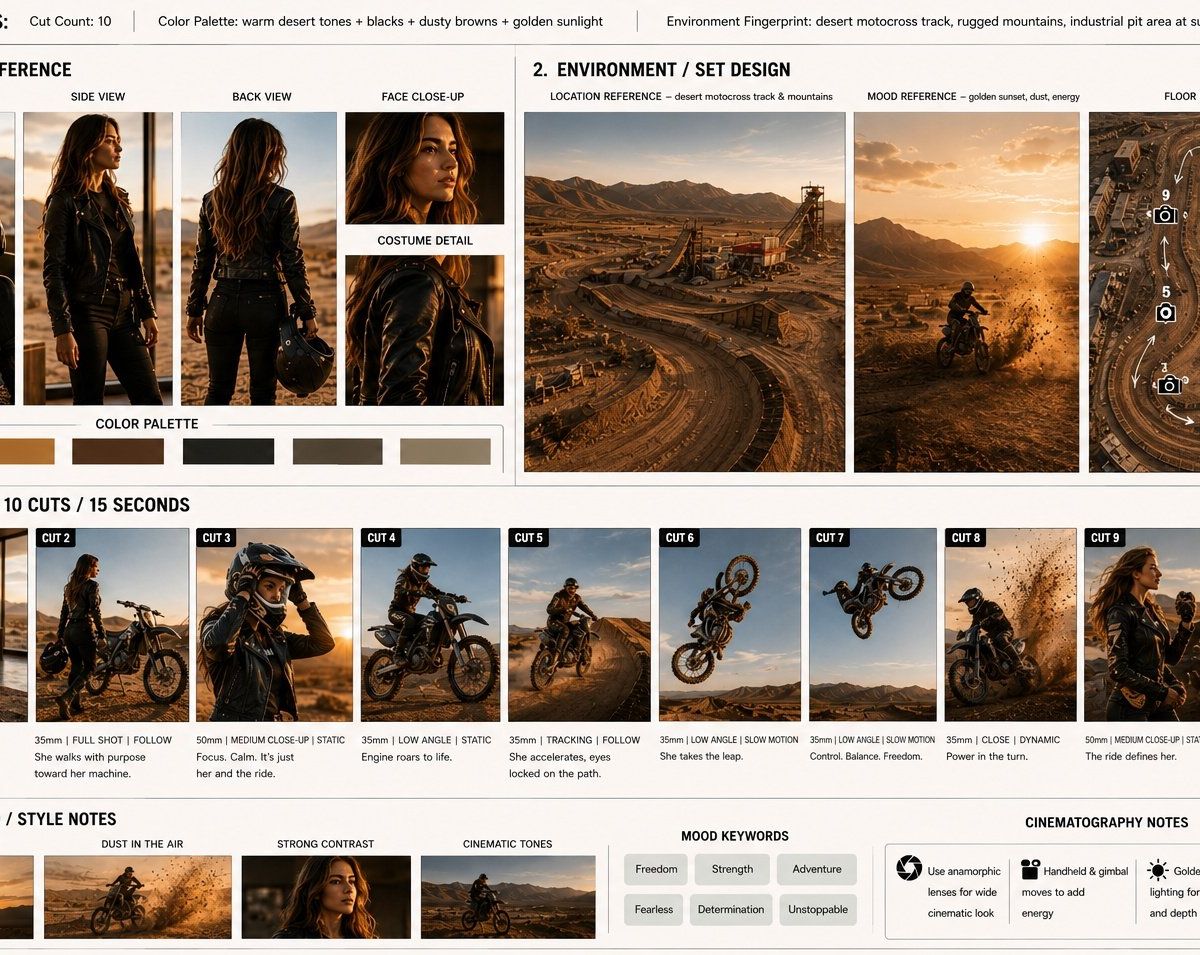Click the camera icon labeled 5 on floor plan
Viewport: 1200px width, 955px height.
[1165, 312]
